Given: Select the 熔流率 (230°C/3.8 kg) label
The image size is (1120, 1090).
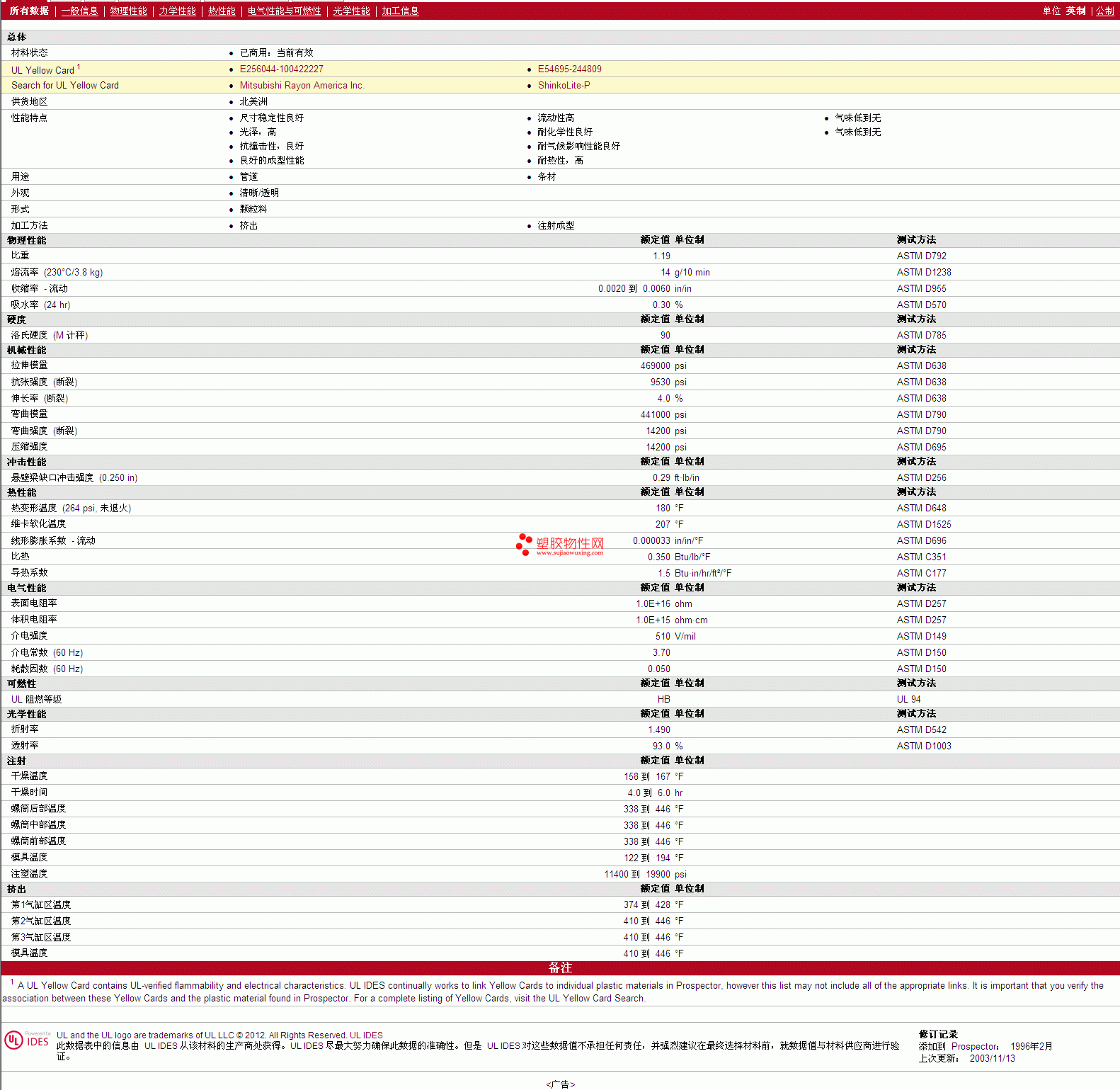Looking at the screenshot, I should pos(57,273).
